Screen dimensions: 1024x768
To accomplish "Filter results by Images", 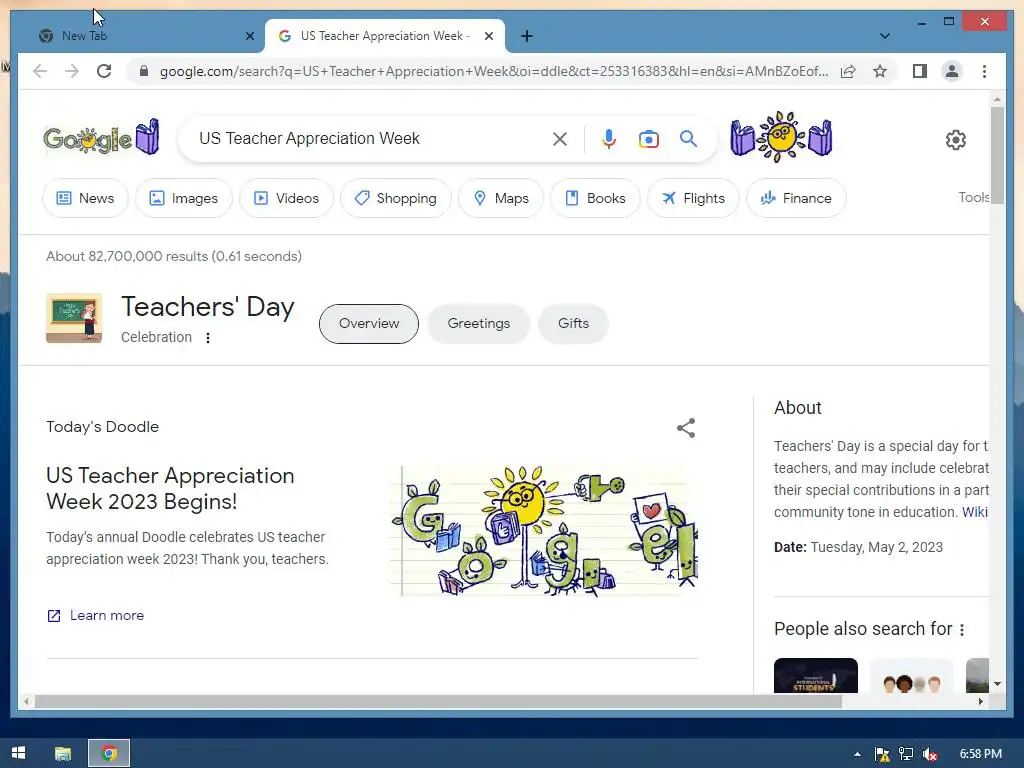I will [184, 198].
